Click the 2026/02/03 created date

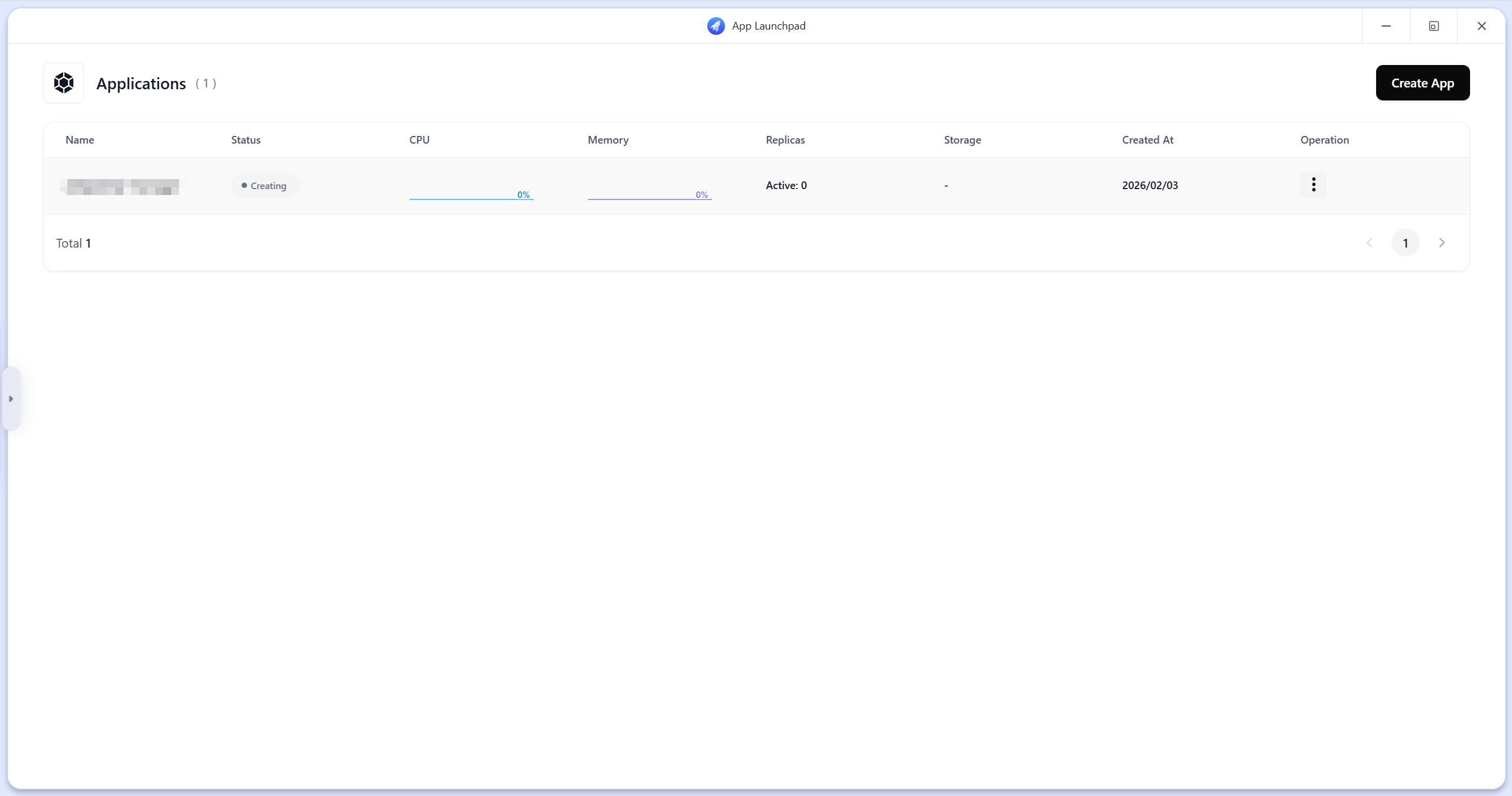pyautogui.click(x=1149, y=186)
